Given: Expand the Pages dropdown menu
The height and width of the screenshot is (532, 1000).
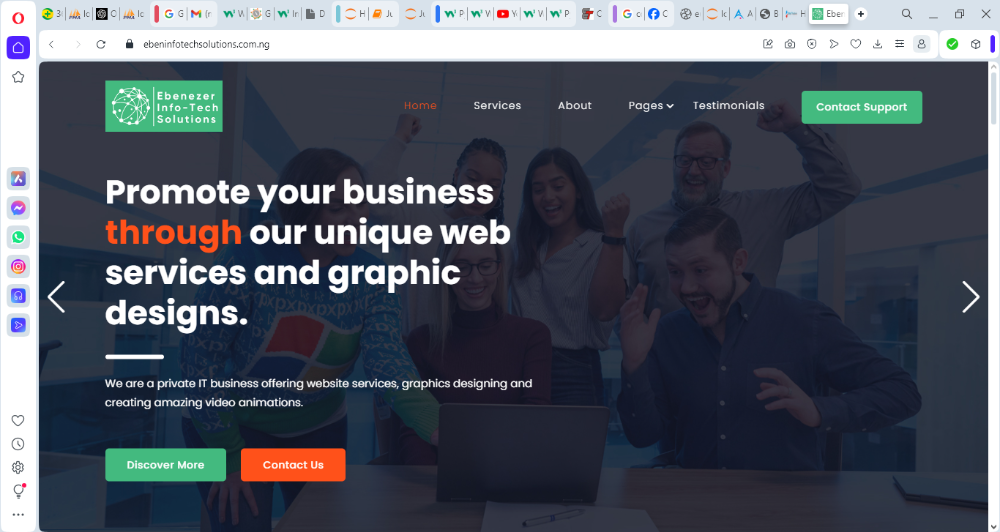Looking at the screenshot, I should 651,106.
